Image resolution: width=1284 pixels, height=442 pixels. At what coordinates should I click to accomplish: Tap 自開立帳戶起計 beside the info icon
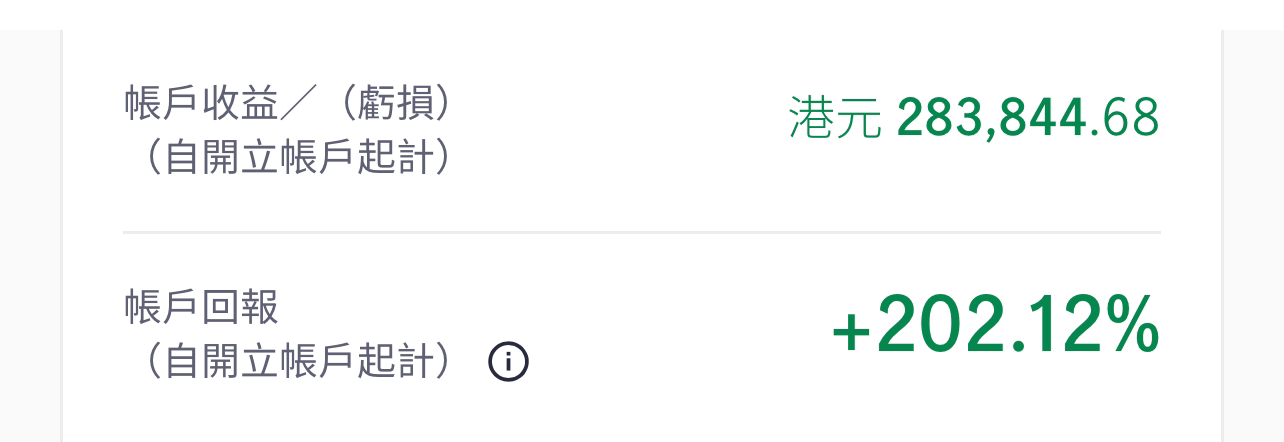[287, 362]
